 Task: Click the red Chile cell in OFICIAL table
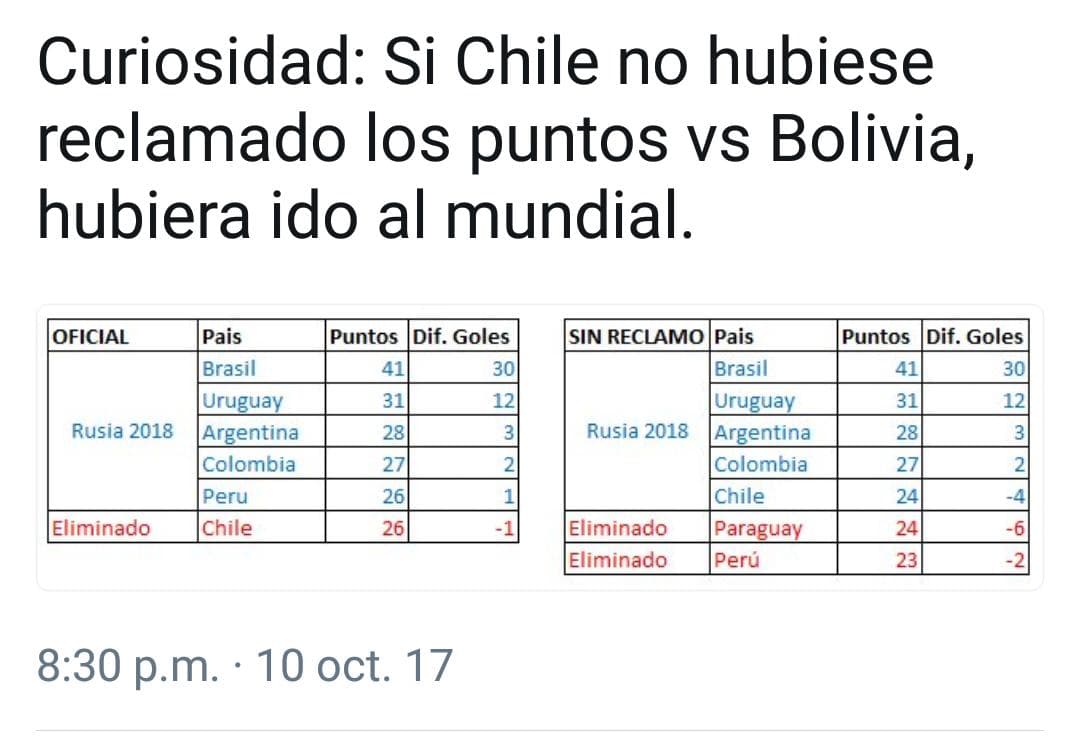[227, 528]
